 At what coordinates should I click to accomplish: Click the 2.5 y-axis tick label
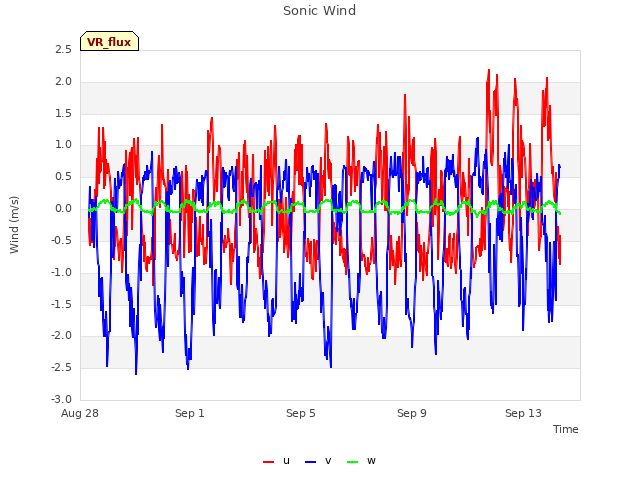[64, 49]
